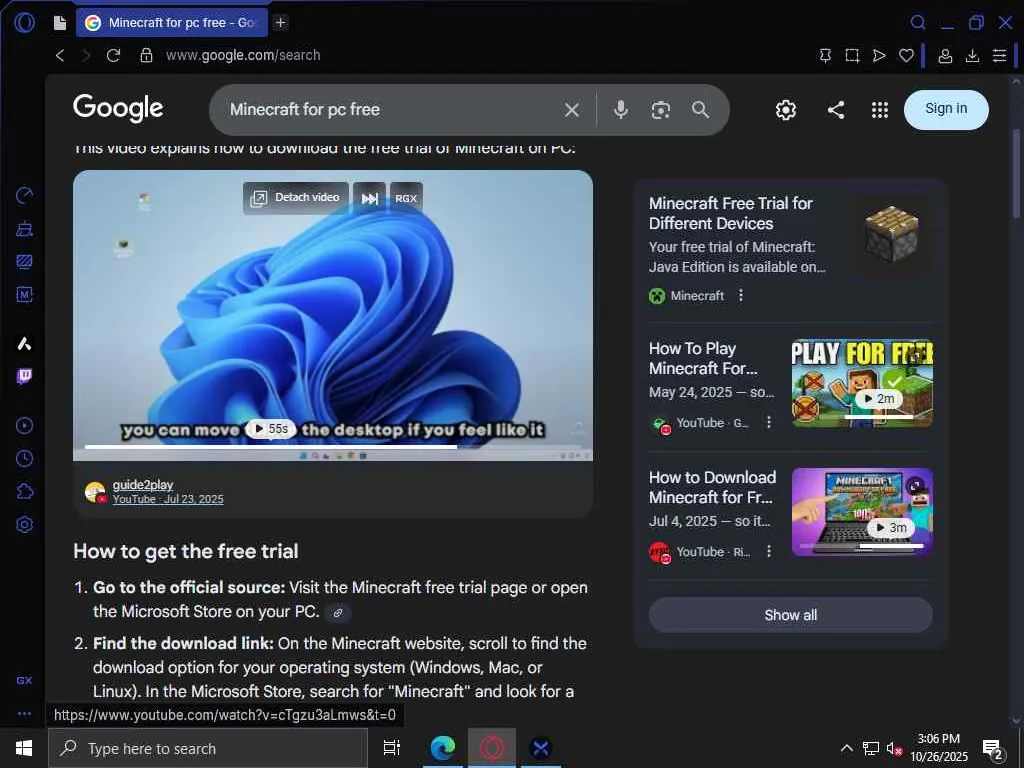Click the site security lock icon

click(x=146, y=56)
